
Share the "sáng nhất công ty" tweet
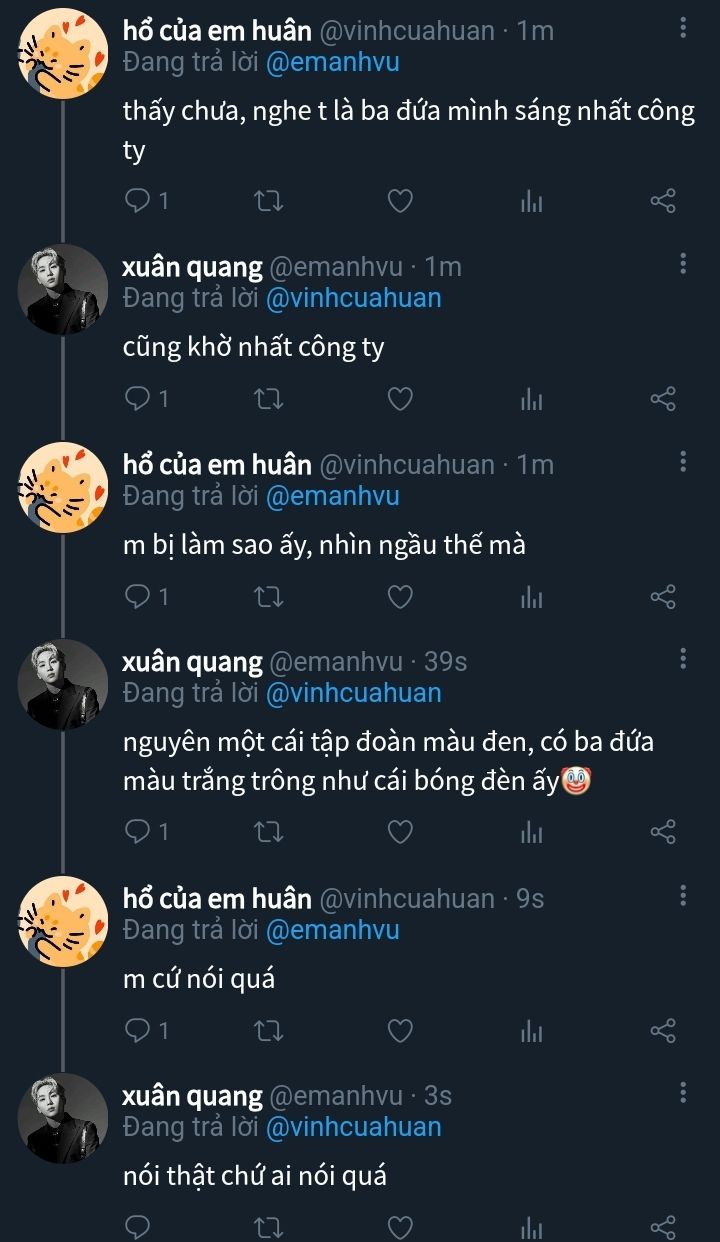coord(663,202)
